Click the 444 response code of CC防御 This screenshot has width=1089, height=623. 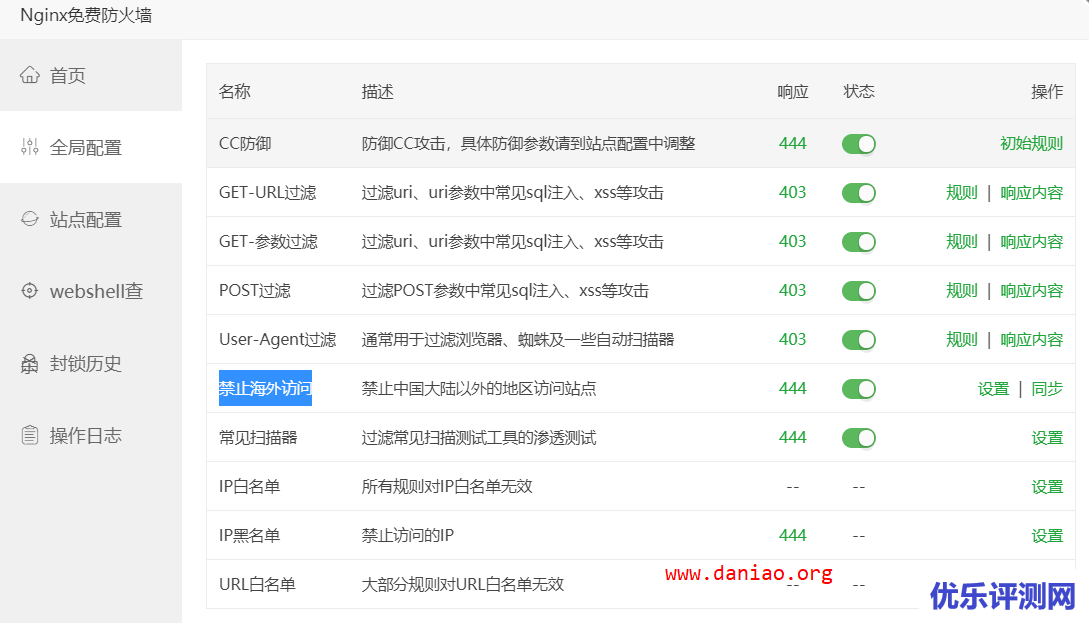point(793,143)
